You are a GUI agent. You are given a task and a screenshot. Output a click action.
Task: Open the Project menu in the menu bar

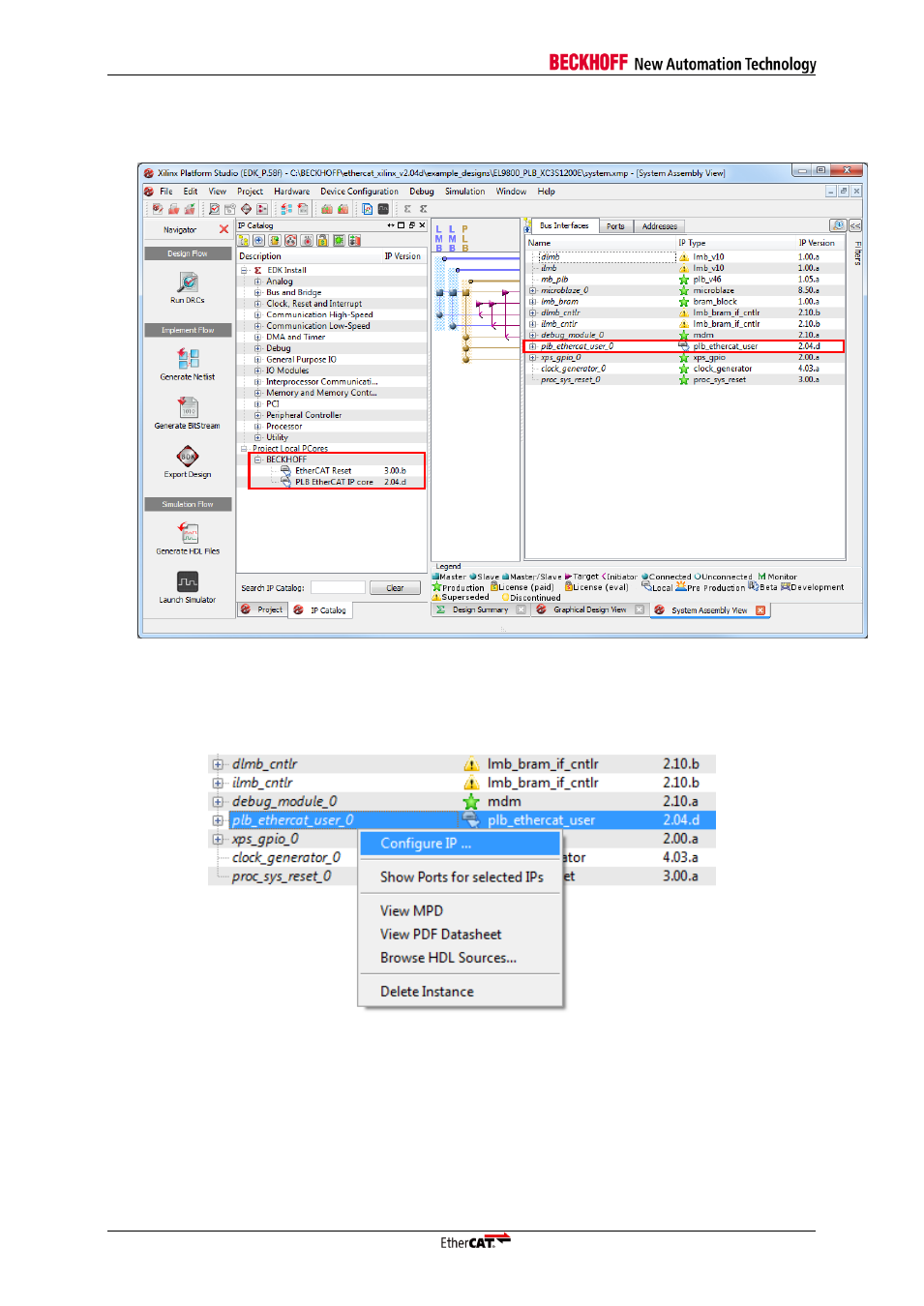point(250,192)
